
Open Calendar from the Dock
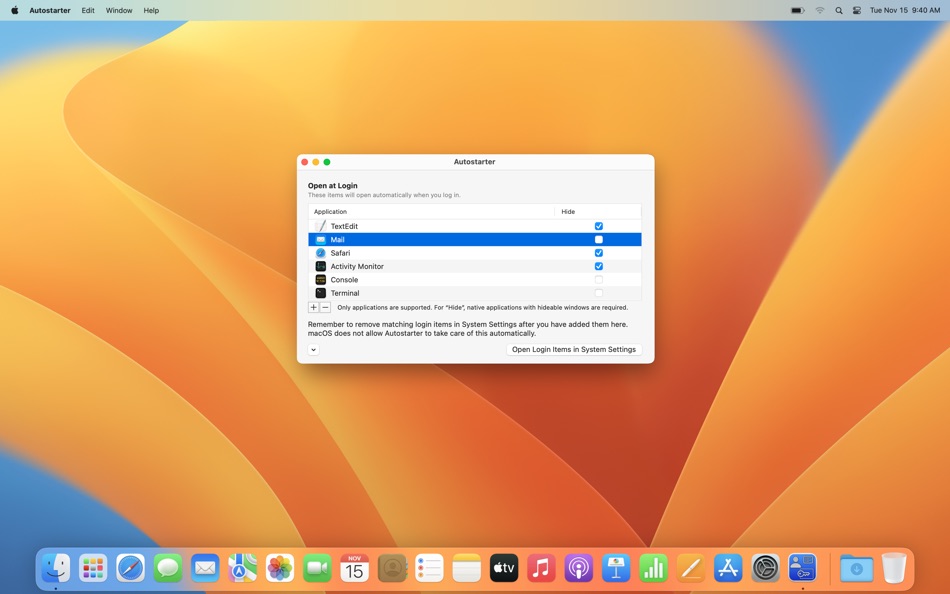(x=354, y=569)
